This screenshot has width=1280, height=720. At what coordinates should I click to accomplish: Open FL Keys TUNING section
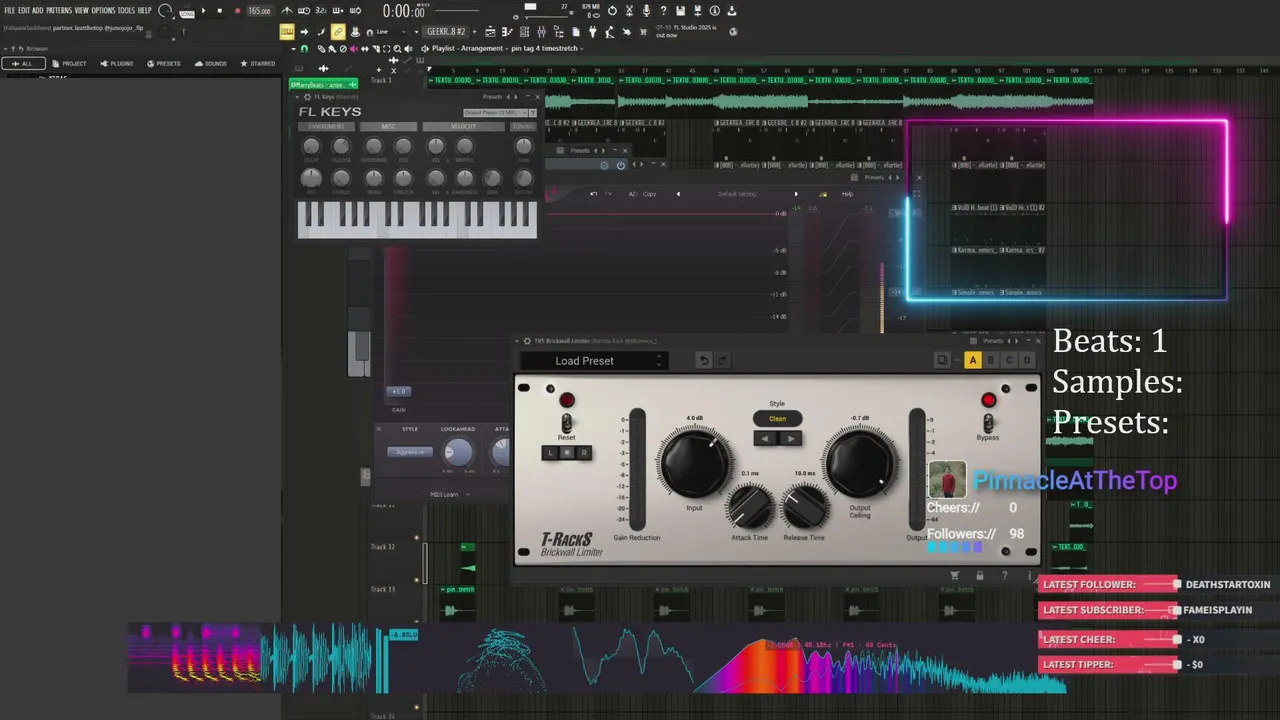pyautogui.click(x=523, y=126)
